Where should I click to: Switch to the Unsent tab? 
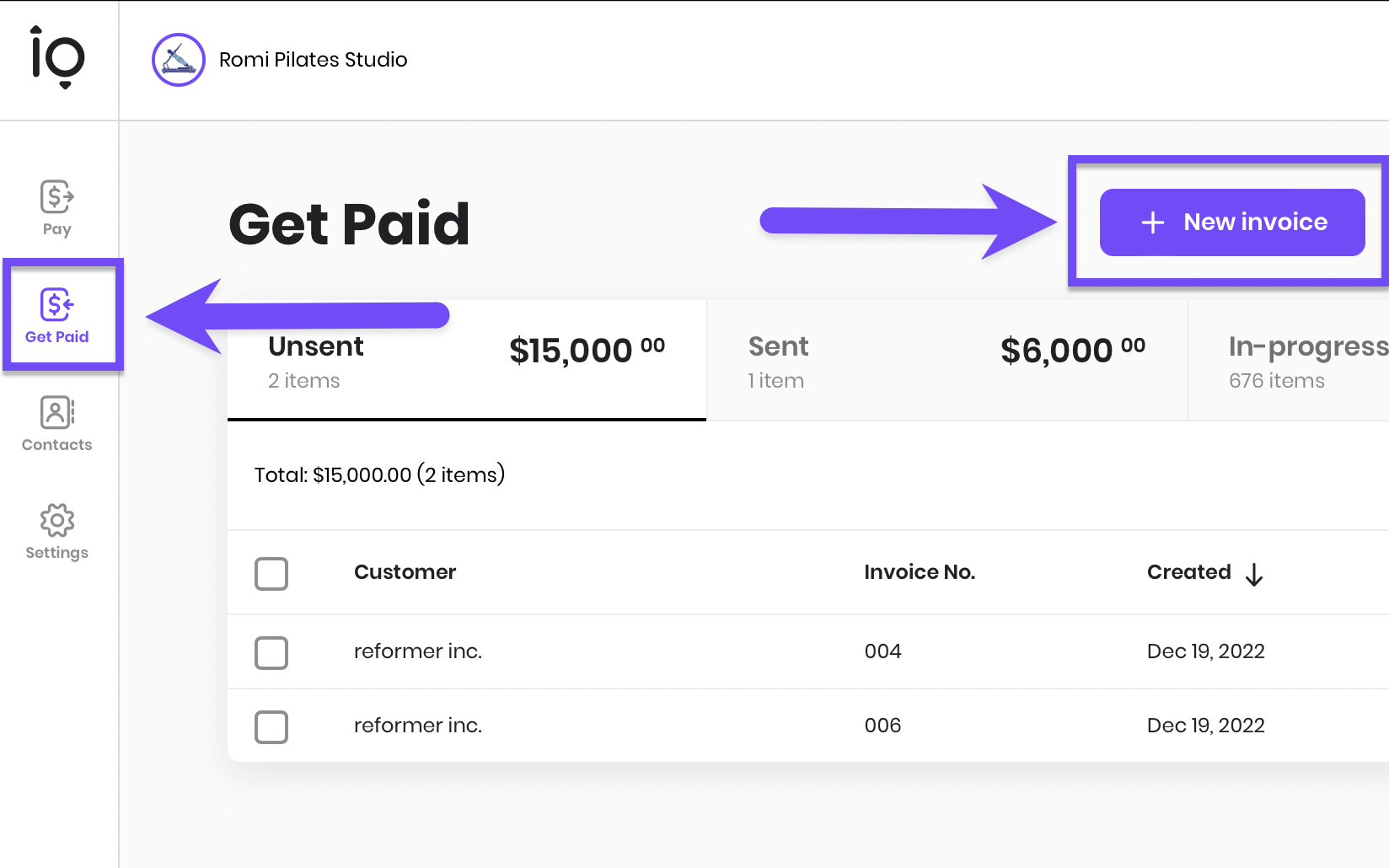click(x=467, y=361)
